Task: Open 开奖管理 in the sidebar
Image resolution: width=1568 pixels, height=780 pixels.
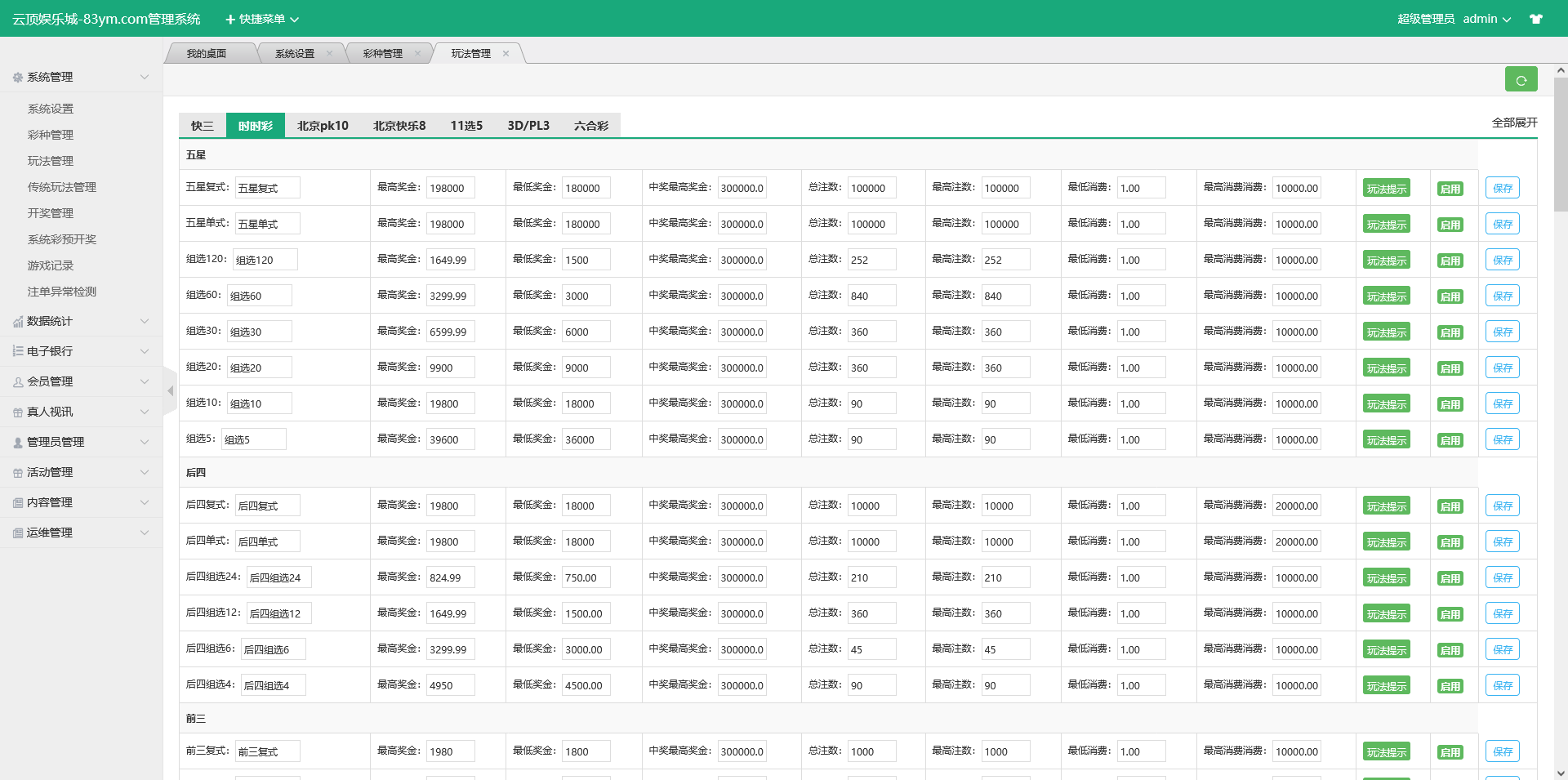Action: click(x=51, y=213)
